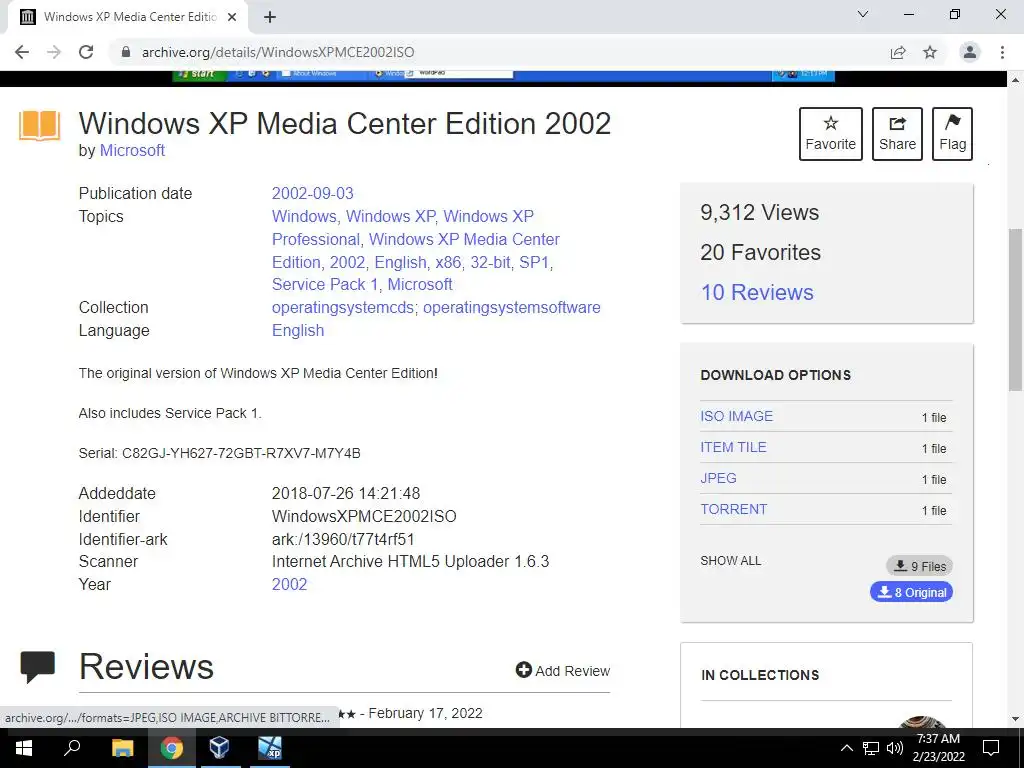Open the Chrome profile avatar

[x=970, y=52]
